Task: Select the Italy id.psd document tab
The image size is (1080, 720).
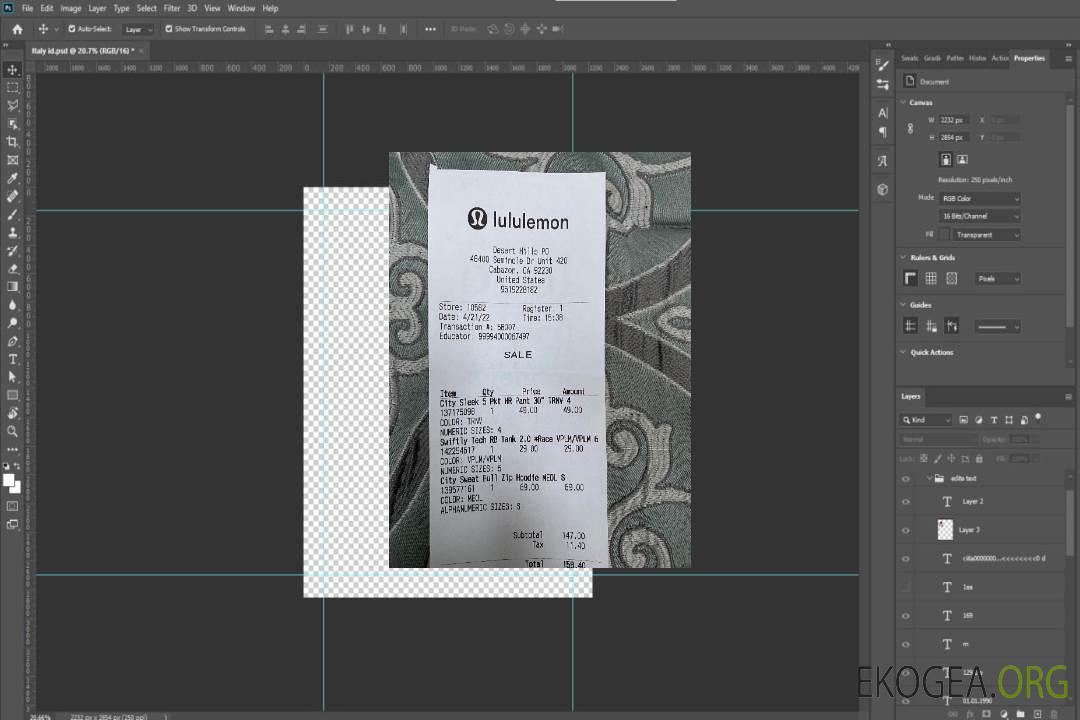Action: point(82,50)
